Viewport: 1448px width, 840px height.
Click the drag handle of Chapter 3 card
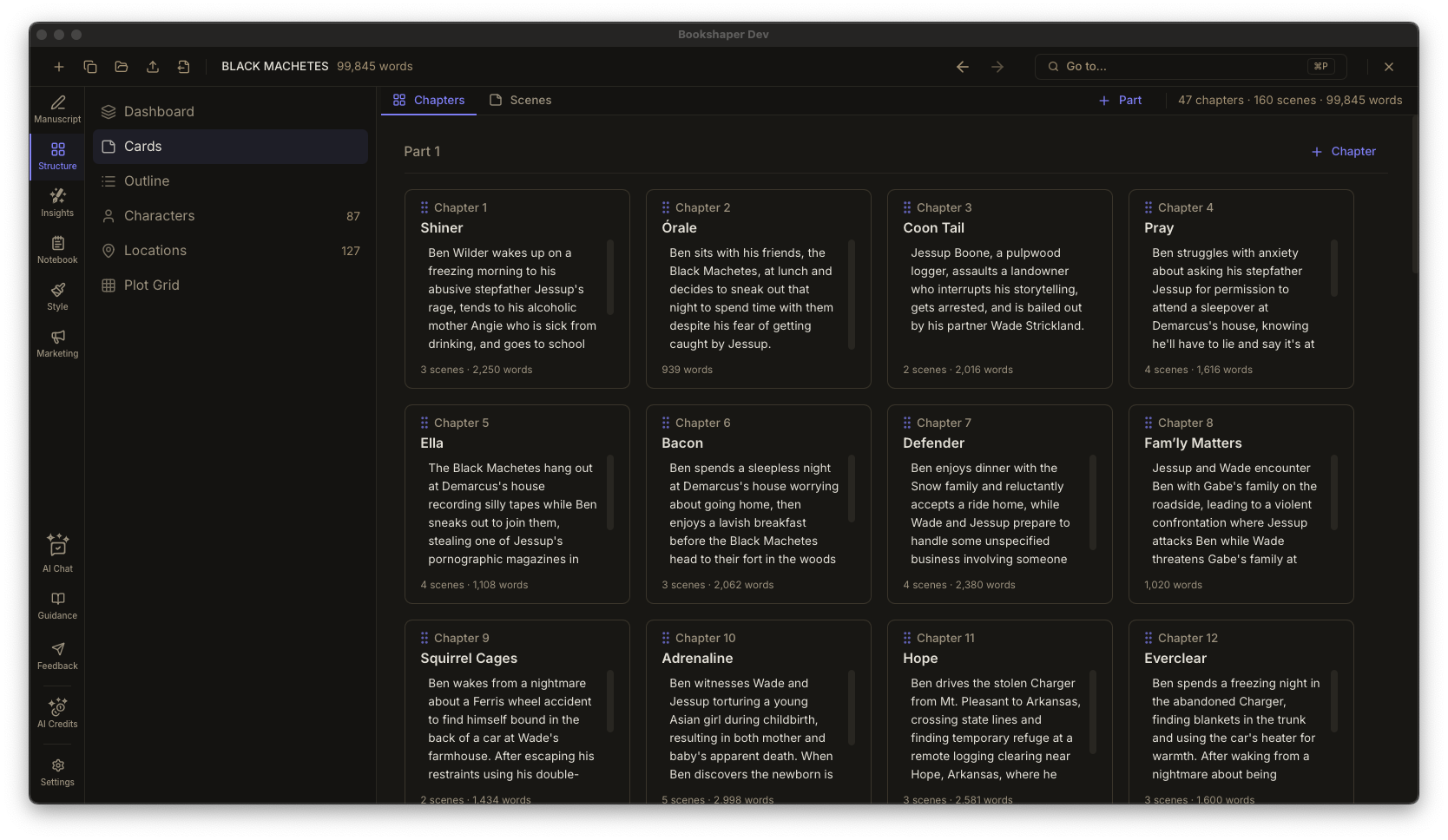pos(907,207)
